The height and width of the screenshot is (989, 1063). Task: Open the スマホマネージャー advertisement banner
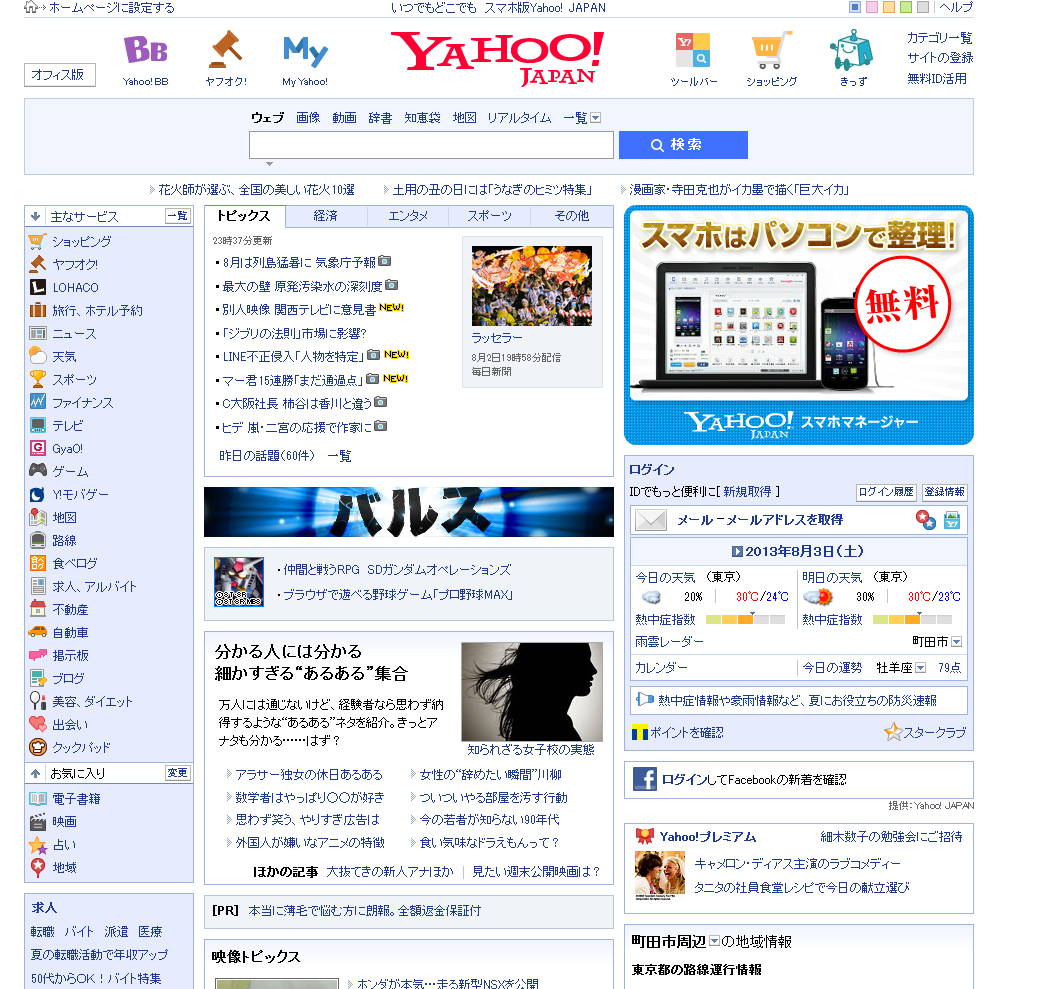[799, 325]
